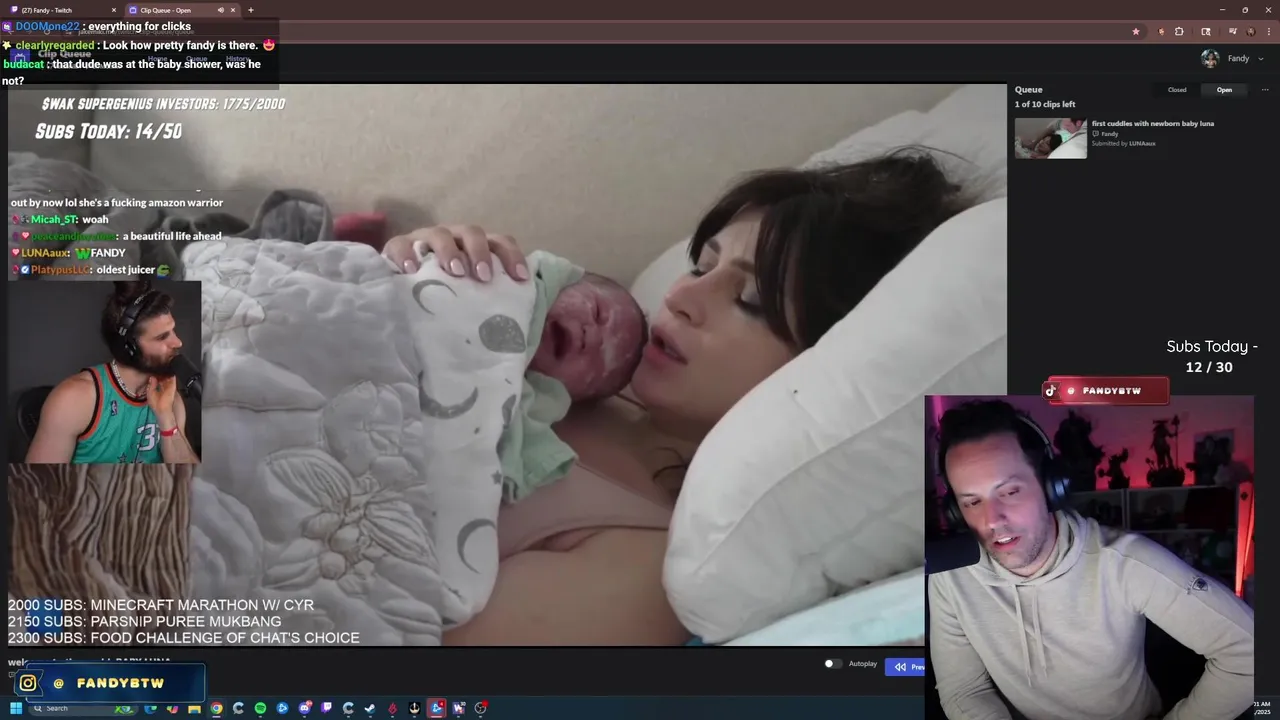Viewport: 1280px width, 720px height.
Task: Click the clip video player
Action: (507, 365)
